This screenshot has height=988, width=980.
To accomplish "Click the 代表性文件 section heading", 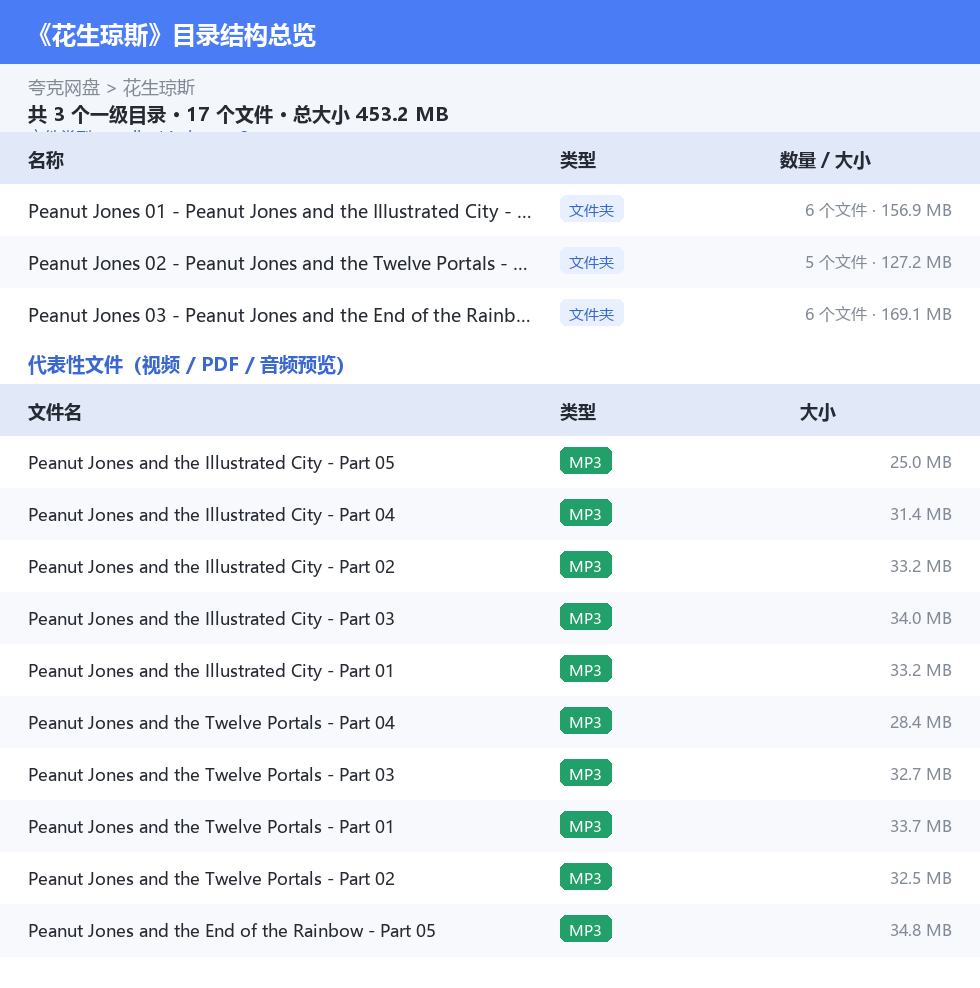I will [x=186, y=365].
